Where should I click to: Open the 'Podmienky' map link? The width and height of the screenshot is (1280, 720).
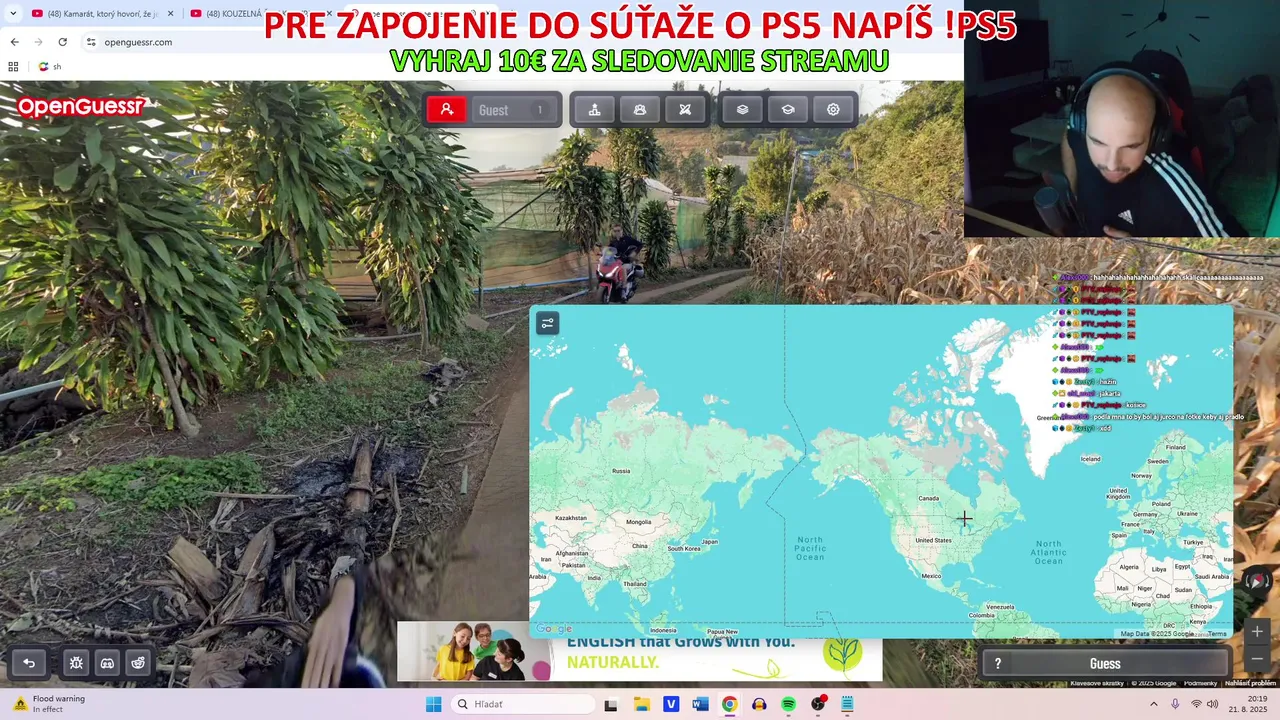(x=1200, y=683)
